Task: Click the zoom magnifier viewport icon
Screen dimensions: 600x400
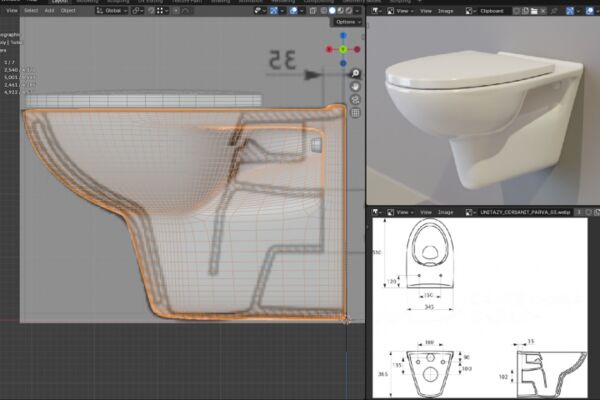Action: coord(355,73)
